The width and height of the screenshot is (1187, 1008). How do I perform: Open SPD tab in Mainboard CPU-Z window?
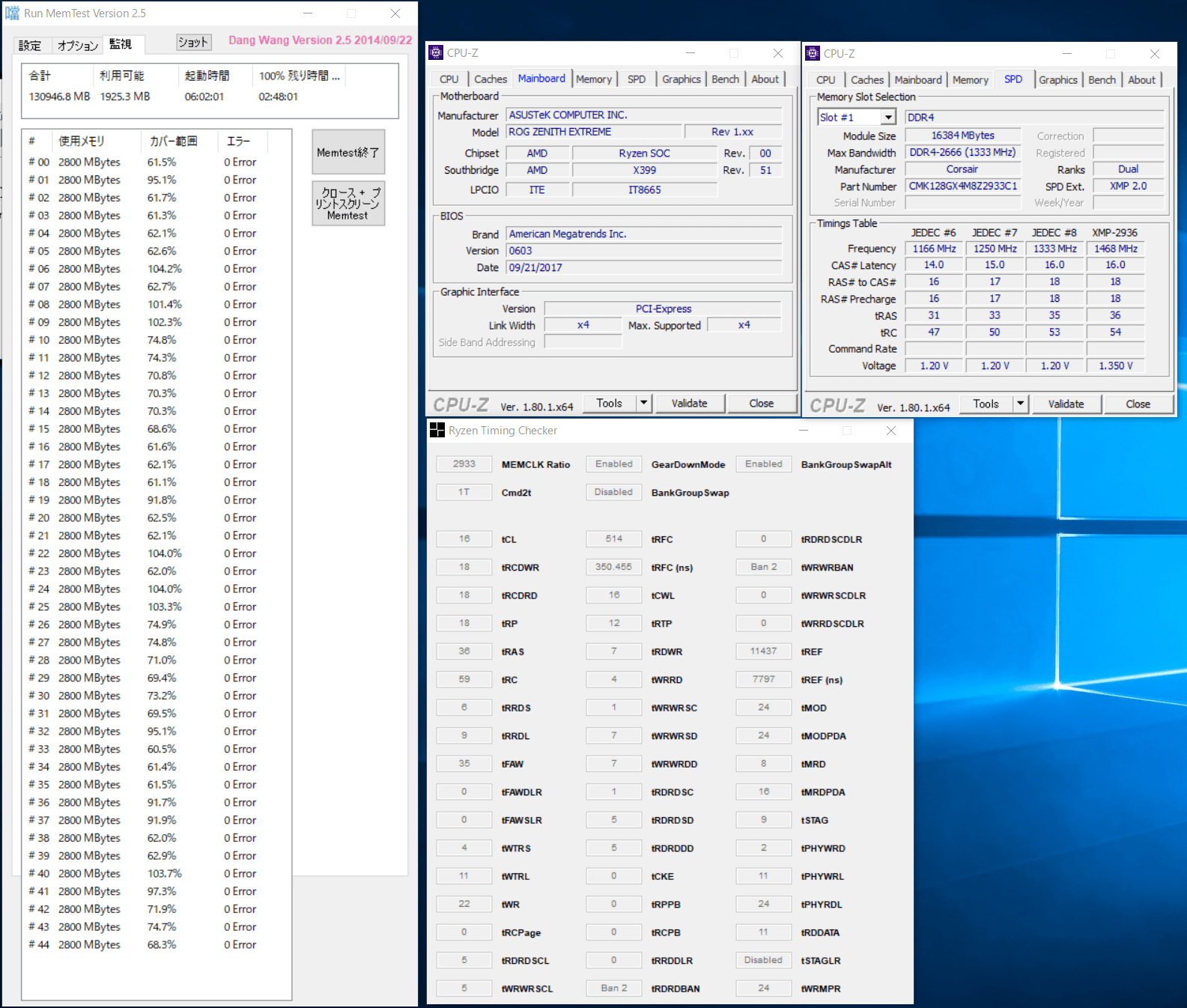[x=637, y=79]
